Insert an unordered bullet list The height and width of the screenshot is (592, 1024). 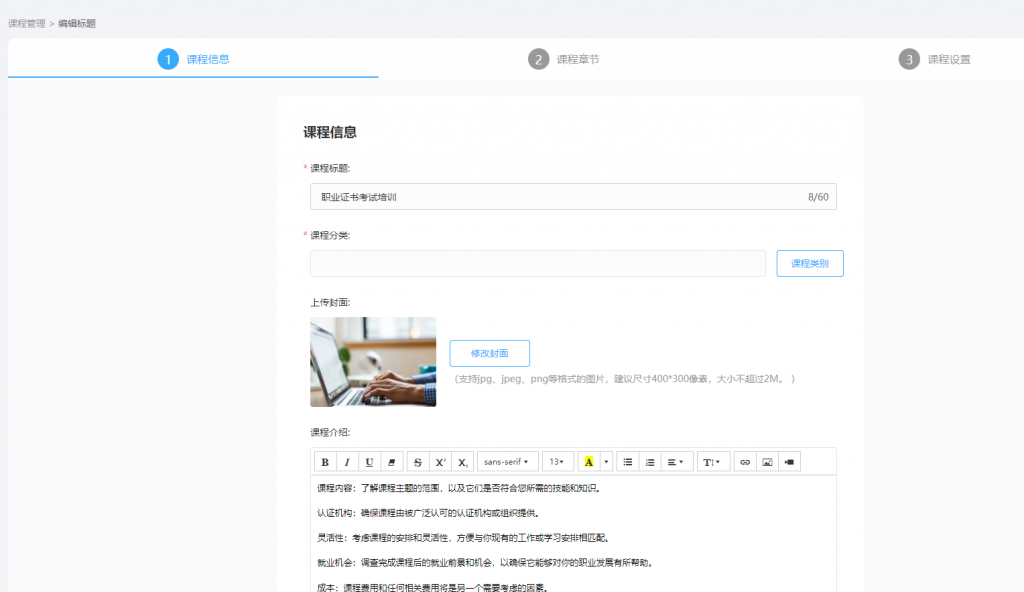coord(628,462)
